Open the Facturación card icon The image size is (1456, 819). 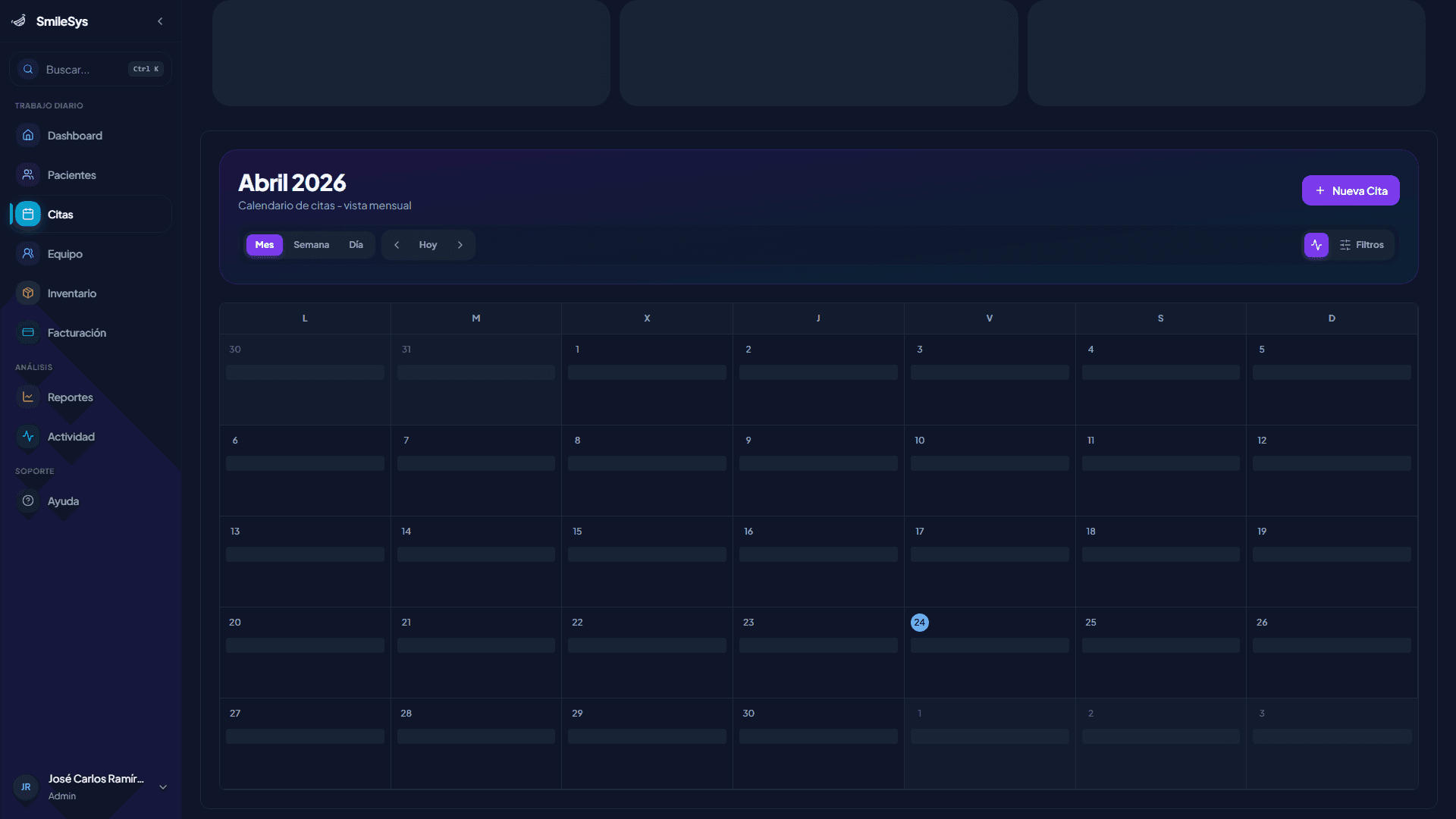[x=28, y=332]
